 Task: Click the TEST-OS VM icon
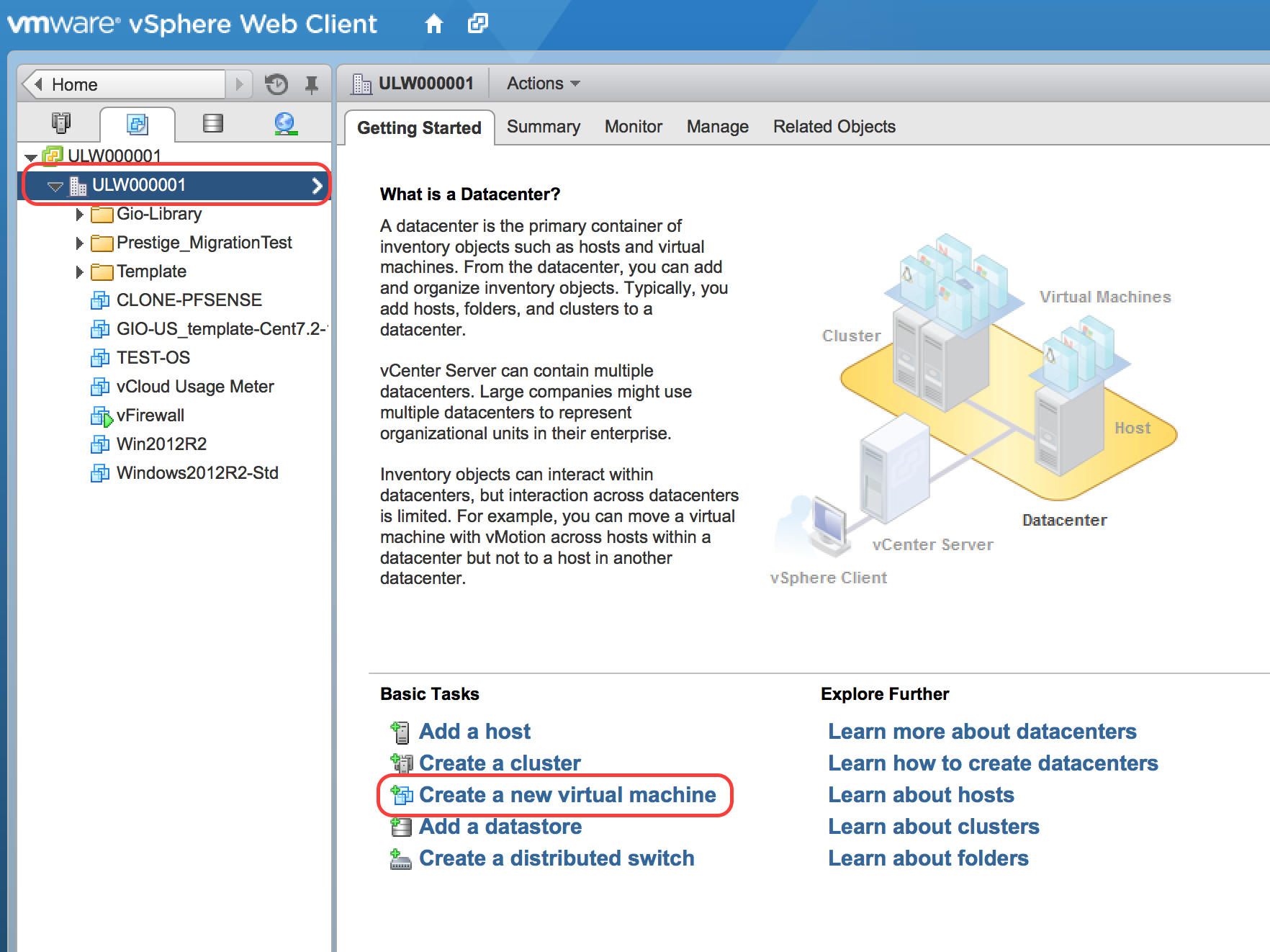100,358
